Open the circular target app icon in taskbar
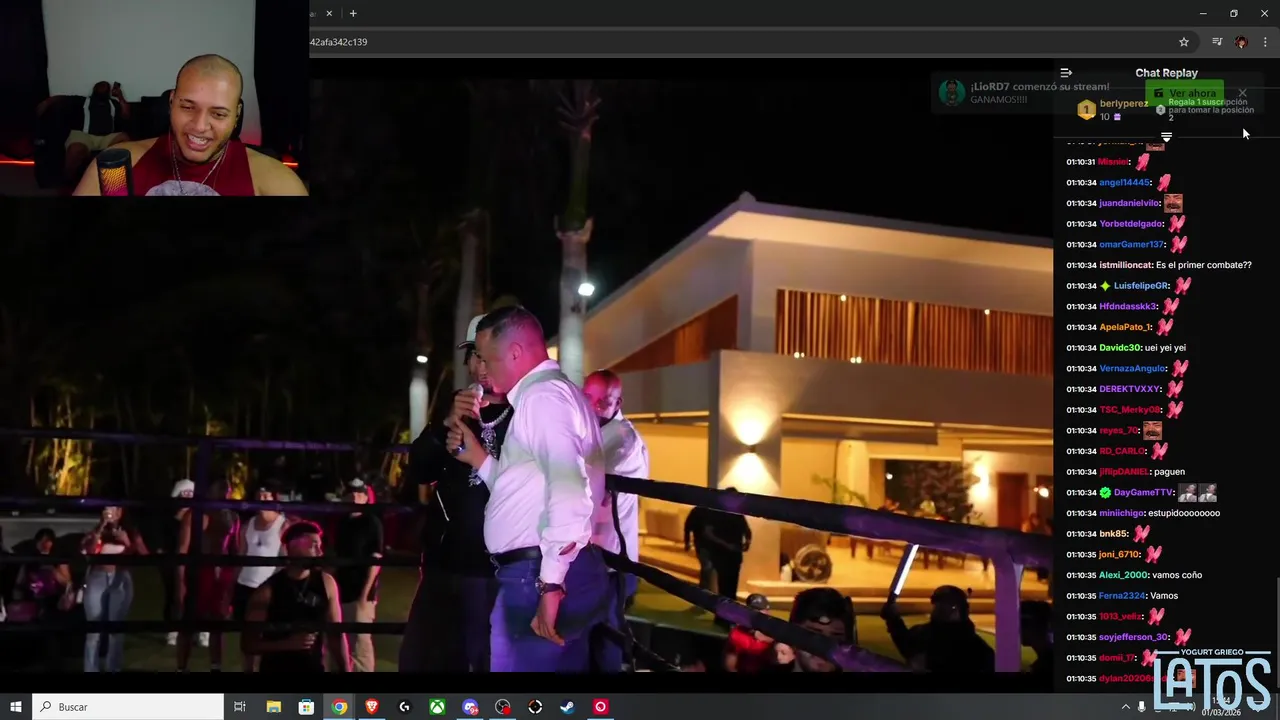This screenshot has height=720, width=1280. 535,707
